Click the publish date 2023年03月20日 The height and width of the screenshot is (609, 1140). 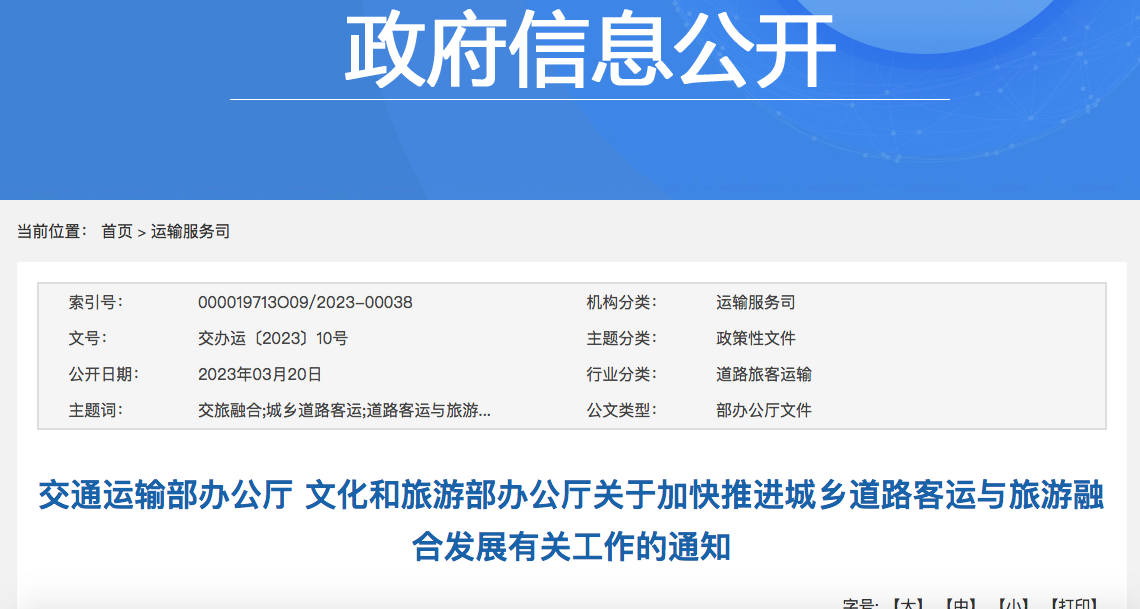point(260,374)
